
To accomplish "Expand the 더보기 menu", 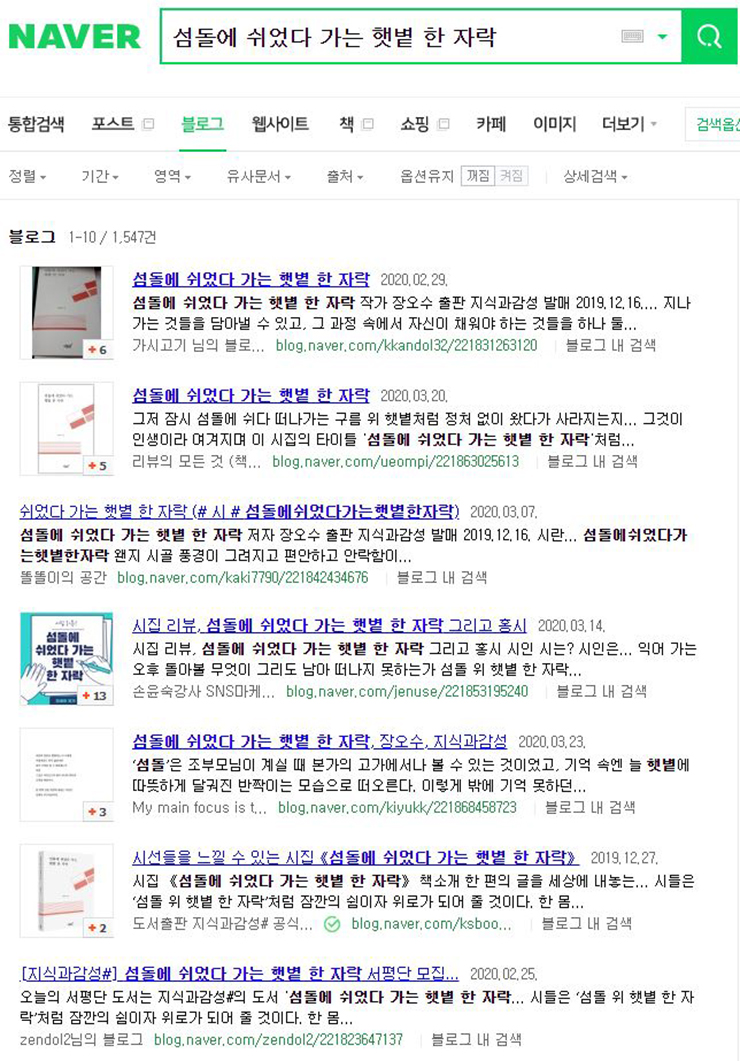I will coord(629,124).
